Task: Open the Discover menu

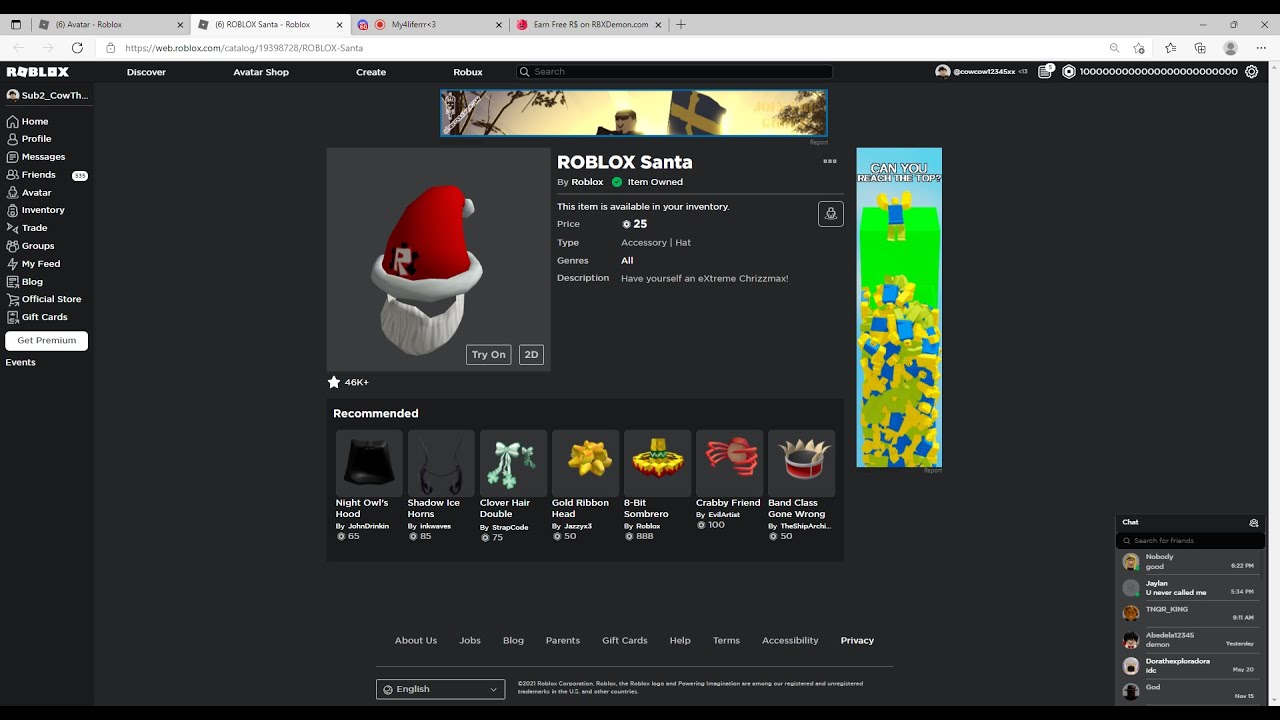Action: pyautogui.click(x=146, y=72)
